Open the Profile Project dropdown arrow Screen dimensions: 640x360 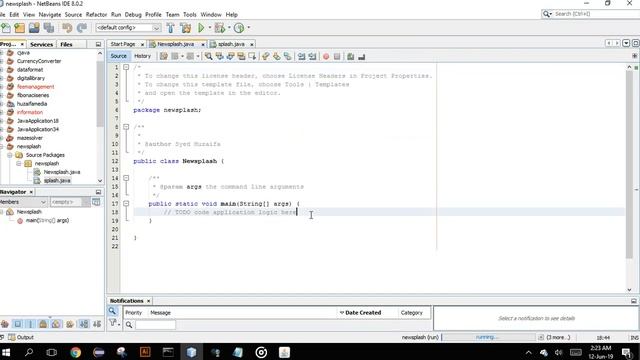tap(249, 28)
